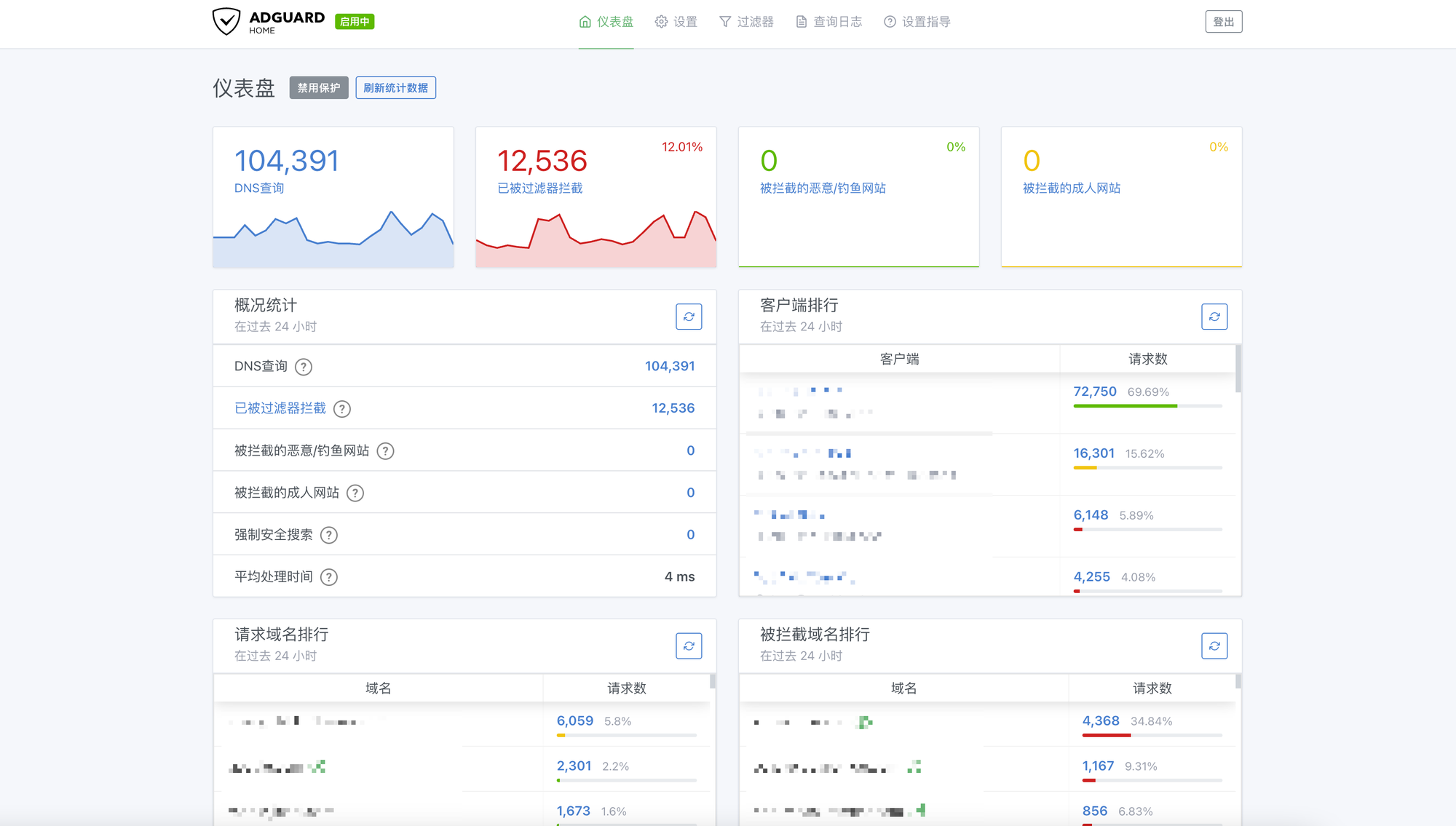The height and width of the screenshot is (826, 1456).
Task: Click the 16,301 client progress bar
Action: tap(1147, 468)
